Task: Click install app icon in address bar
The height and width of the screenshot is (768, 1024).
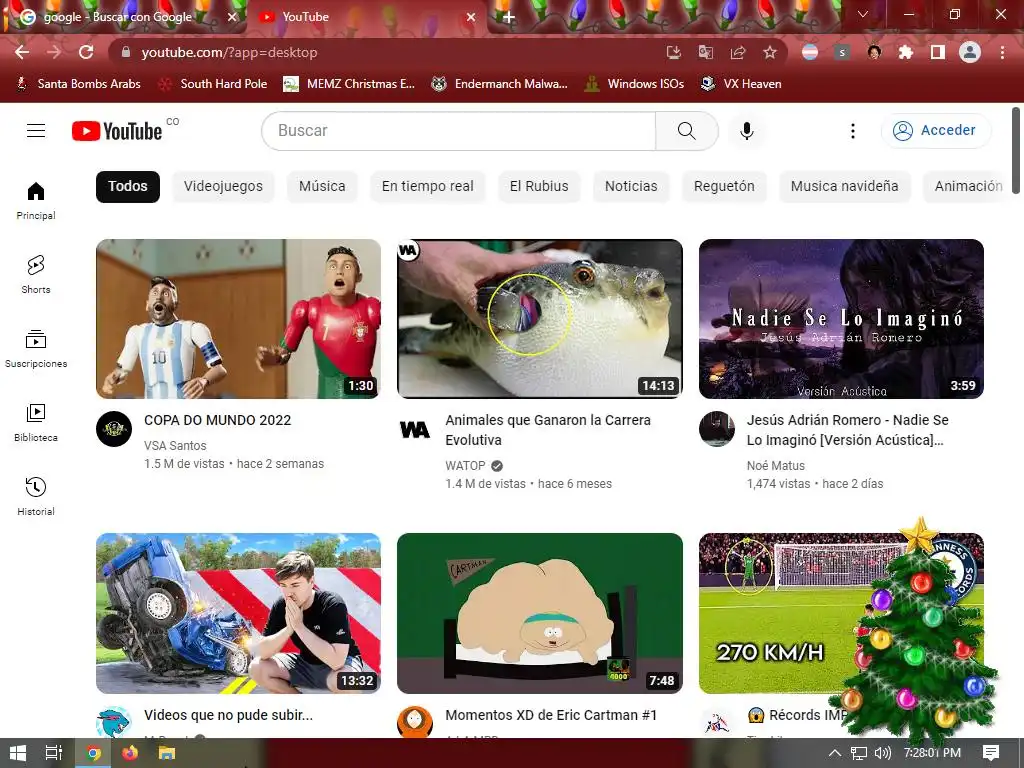Action: [x=674, y=52]
